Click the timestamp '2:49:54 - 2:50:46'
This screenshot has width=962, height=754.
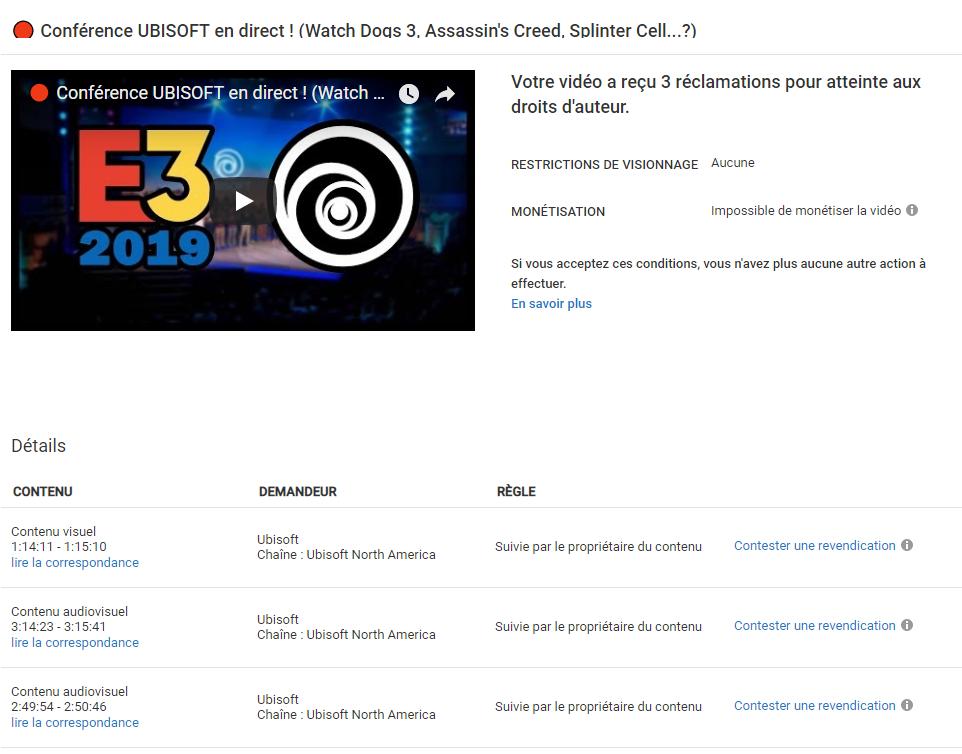(59, 707)
